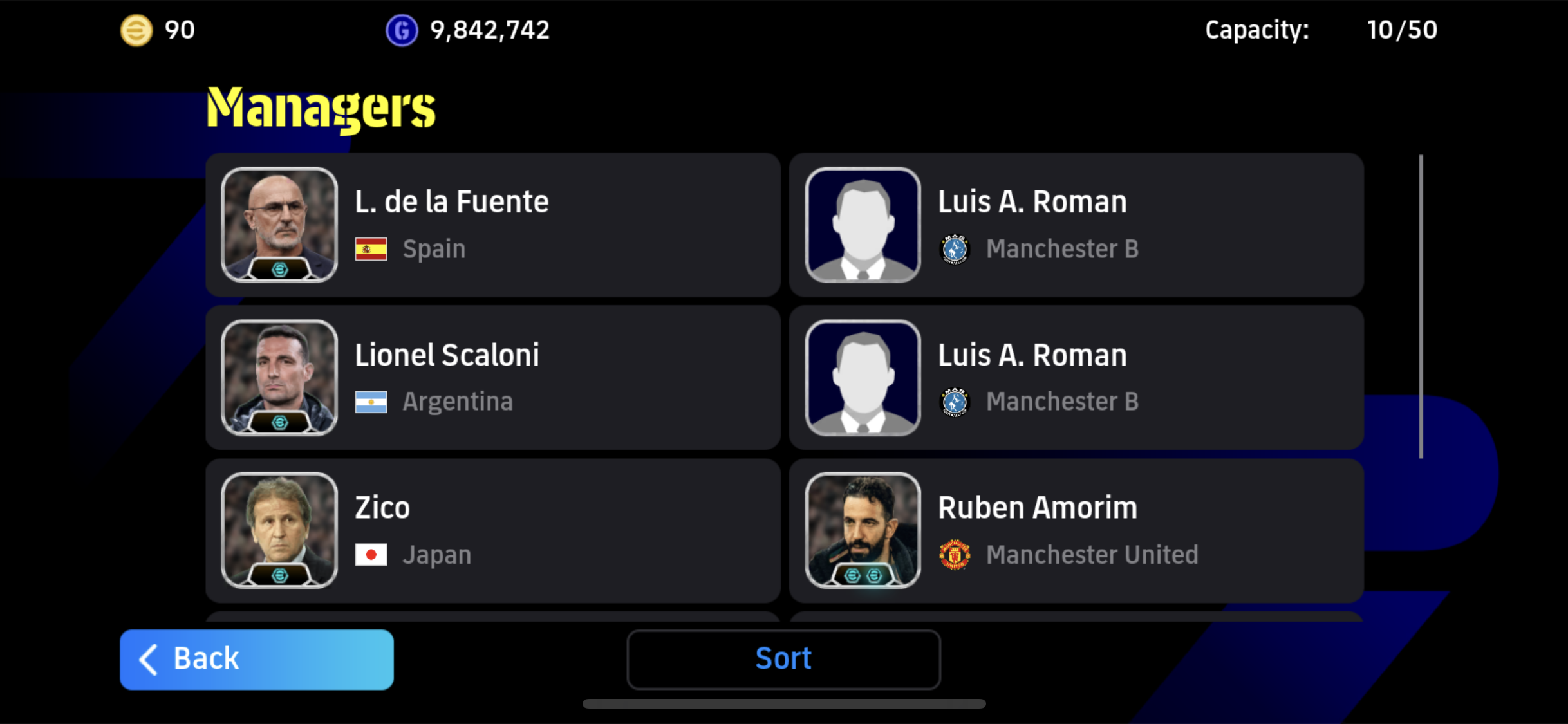Select the Ruben Amorim name label
1568x724 pixels.
click(x=1038, y=508)
